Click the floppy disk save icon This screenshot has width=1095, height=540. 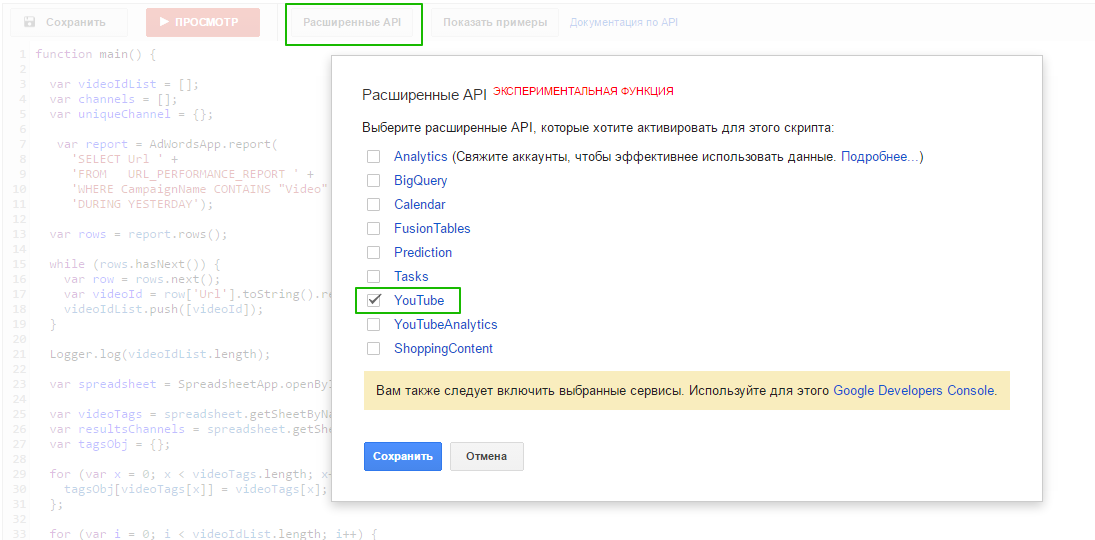click(x=29, y=22)
